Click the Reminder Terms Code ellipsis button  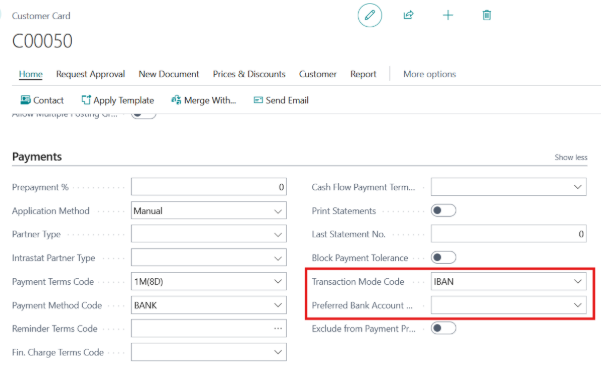[x=278, y=329]
